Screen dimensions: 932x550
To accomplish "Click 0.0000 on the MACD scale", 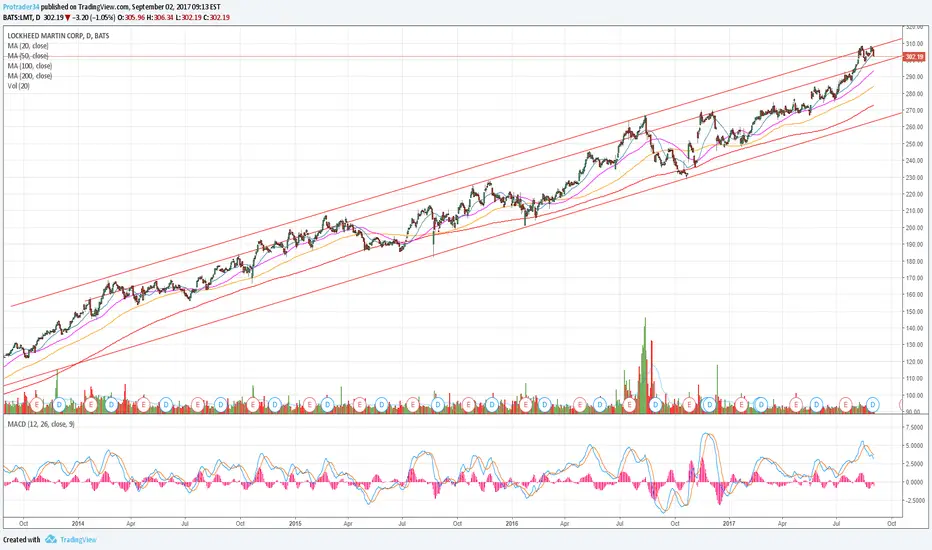I will pyautogui.click(x=915, y=482).
